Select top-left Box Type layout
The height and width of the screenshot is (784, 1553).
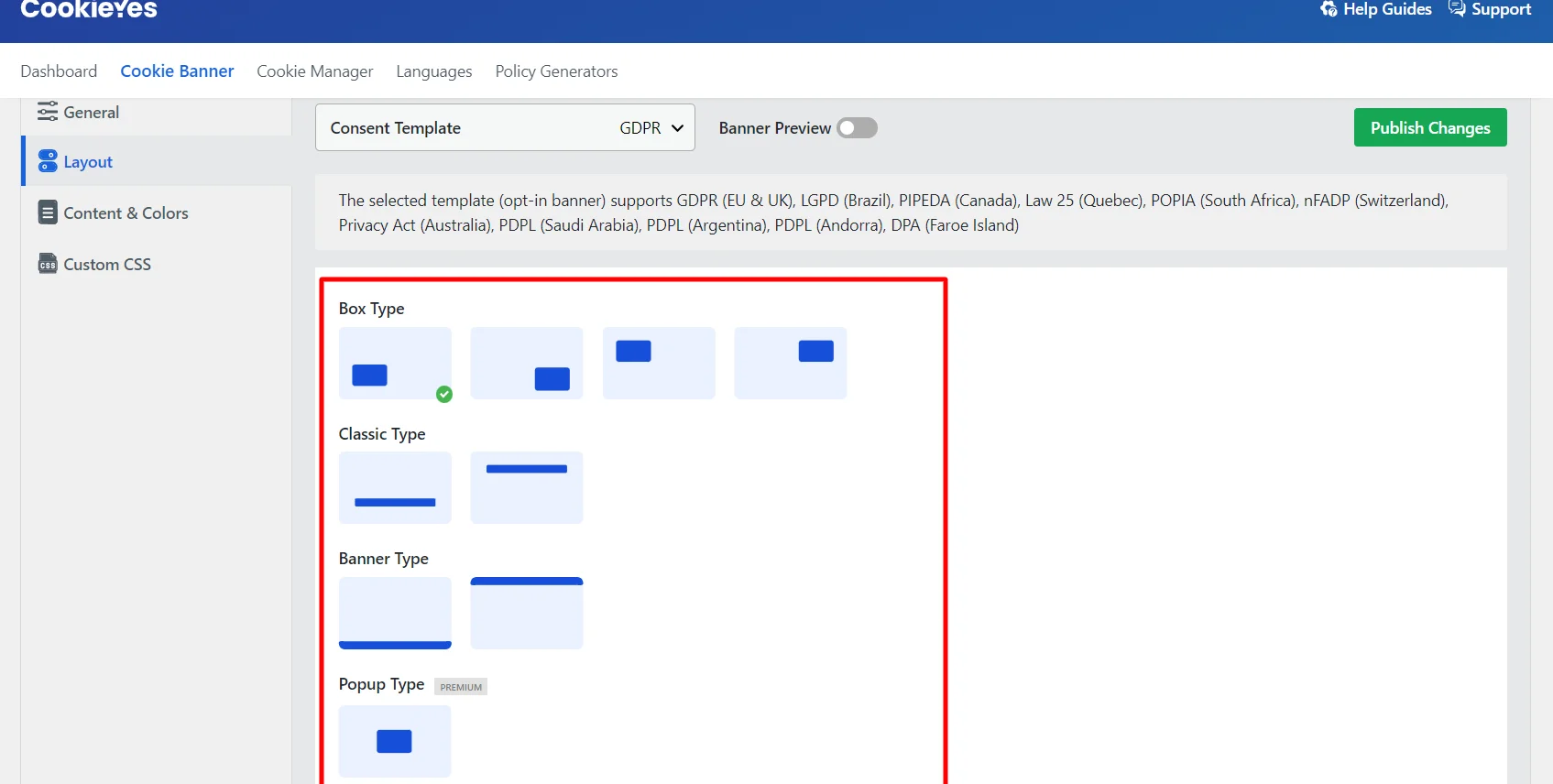pos(659,363)
